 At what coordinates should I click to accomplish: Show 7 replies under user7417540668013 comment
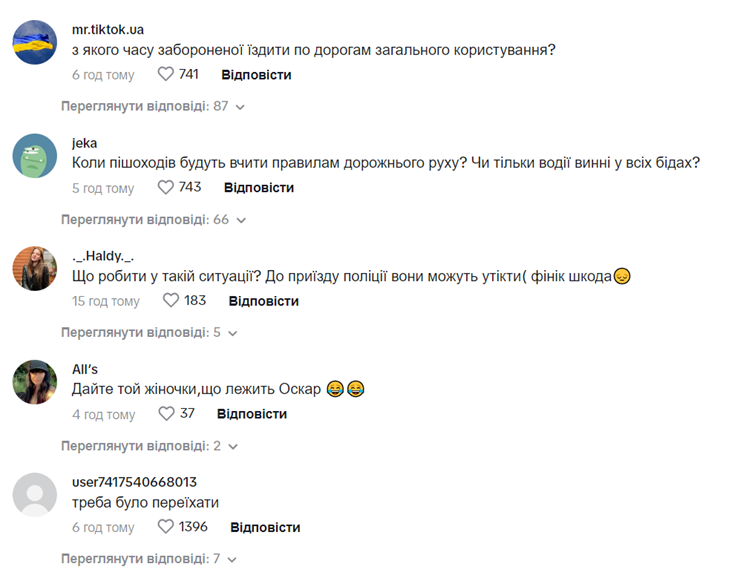click(148, 558)
